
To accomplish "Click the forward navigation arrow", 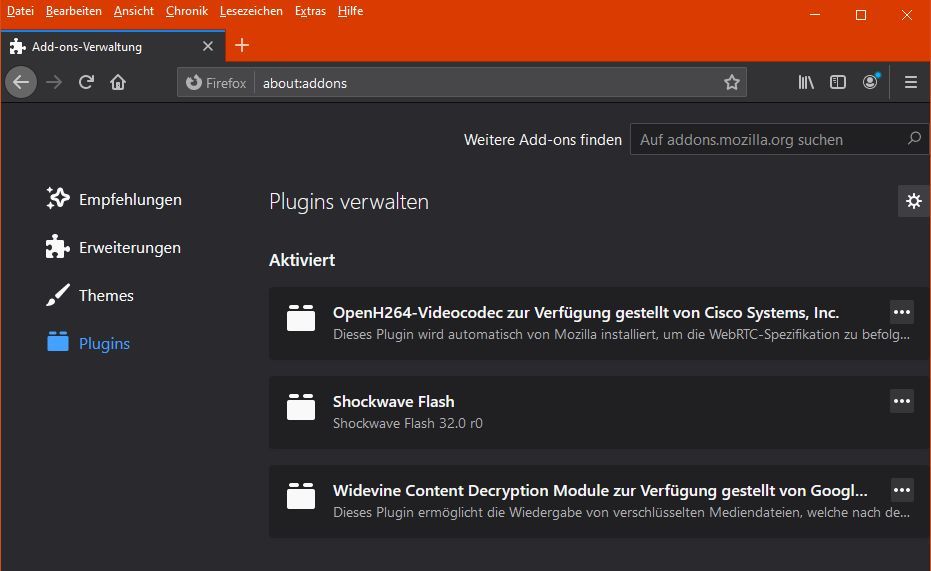I will coord(54,83).
